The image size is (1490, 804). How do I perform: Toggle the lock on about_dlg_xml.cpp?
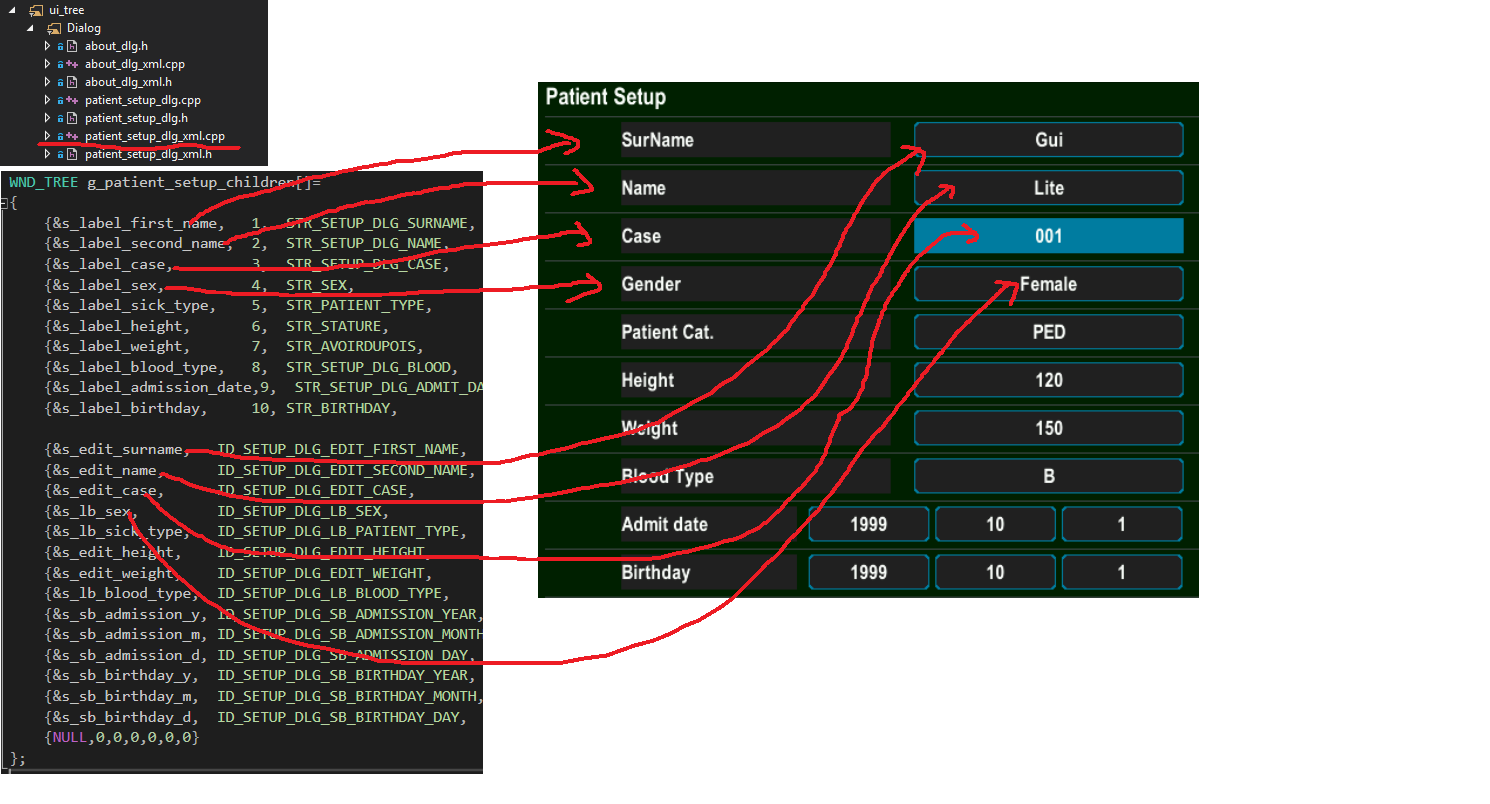60,64
